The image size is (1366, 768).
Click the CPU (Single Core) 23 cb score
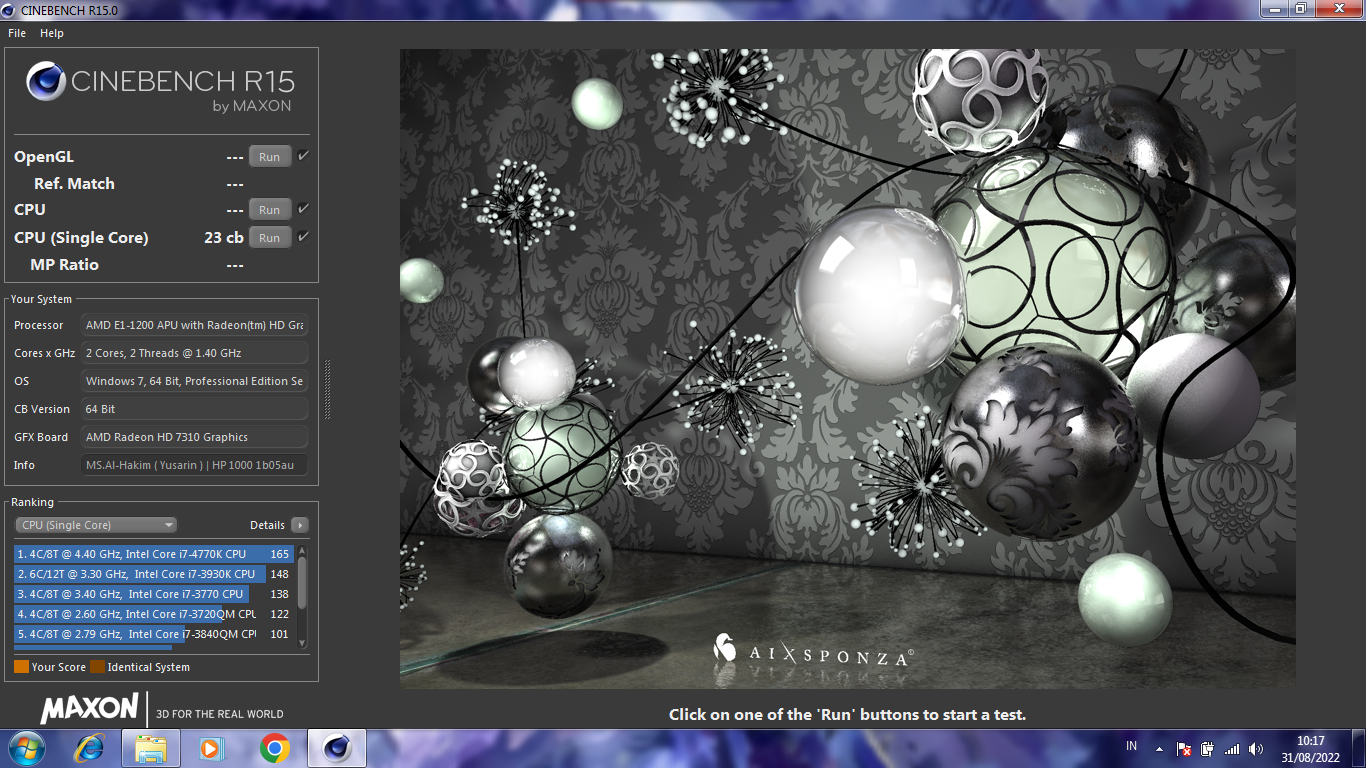click(x=224, y=238)
